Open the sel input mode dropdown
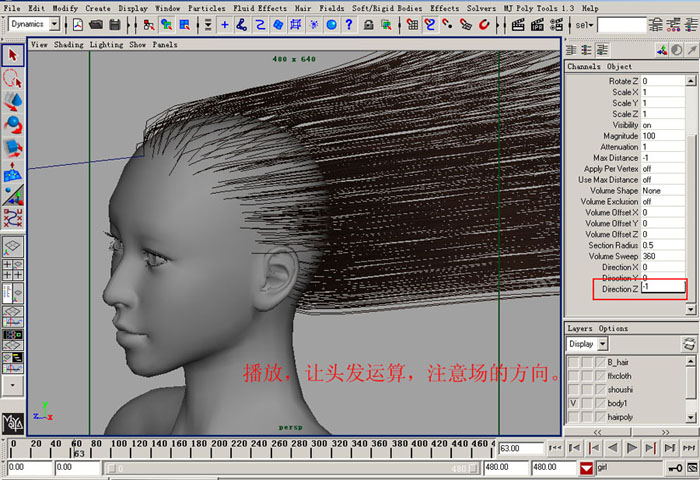The image size is (700, 480). pos(584,25)
